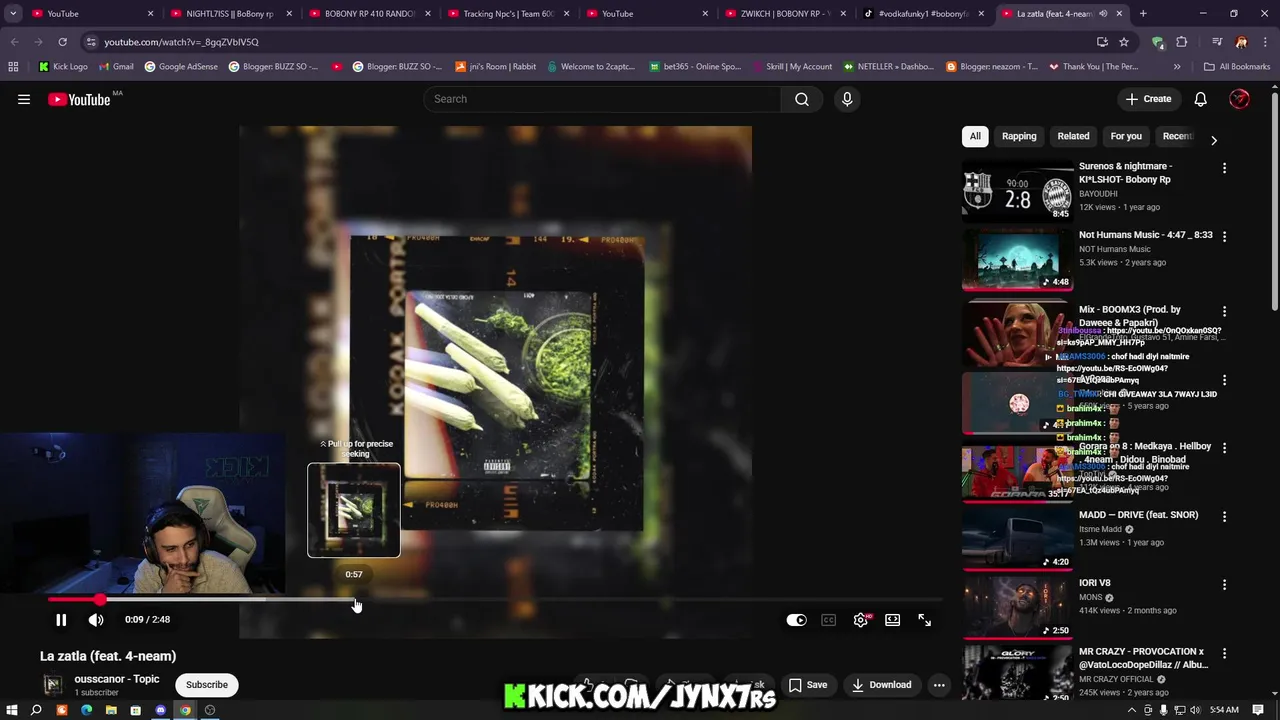Open Chrome extensions puzzle icon
This screenshot has width=1280, height=720.
pyautogui.click(x=1182, y=42)
